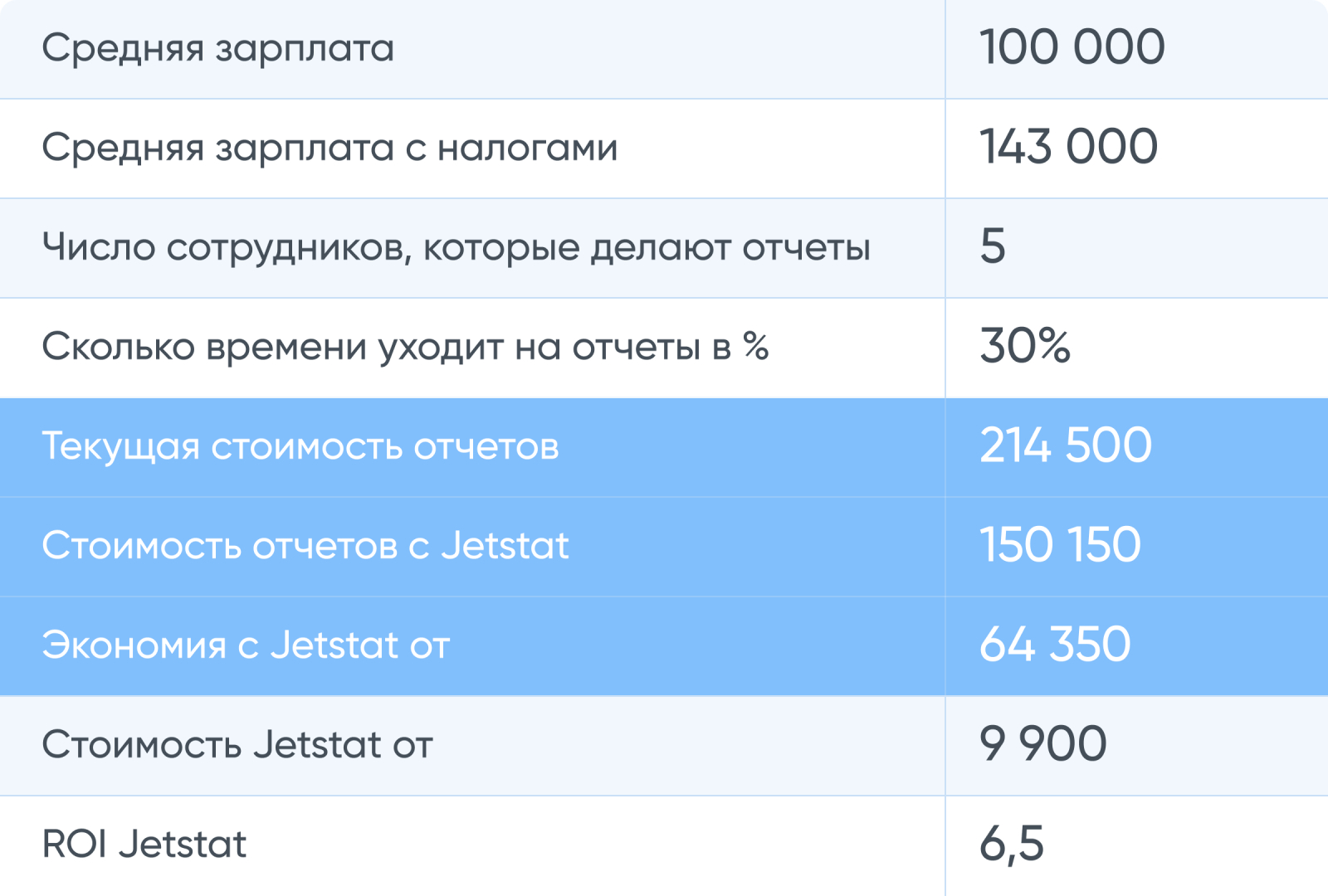The image size is (1328, 896).
Task: Select the 30% time value
Action: tap(1025, 346)
